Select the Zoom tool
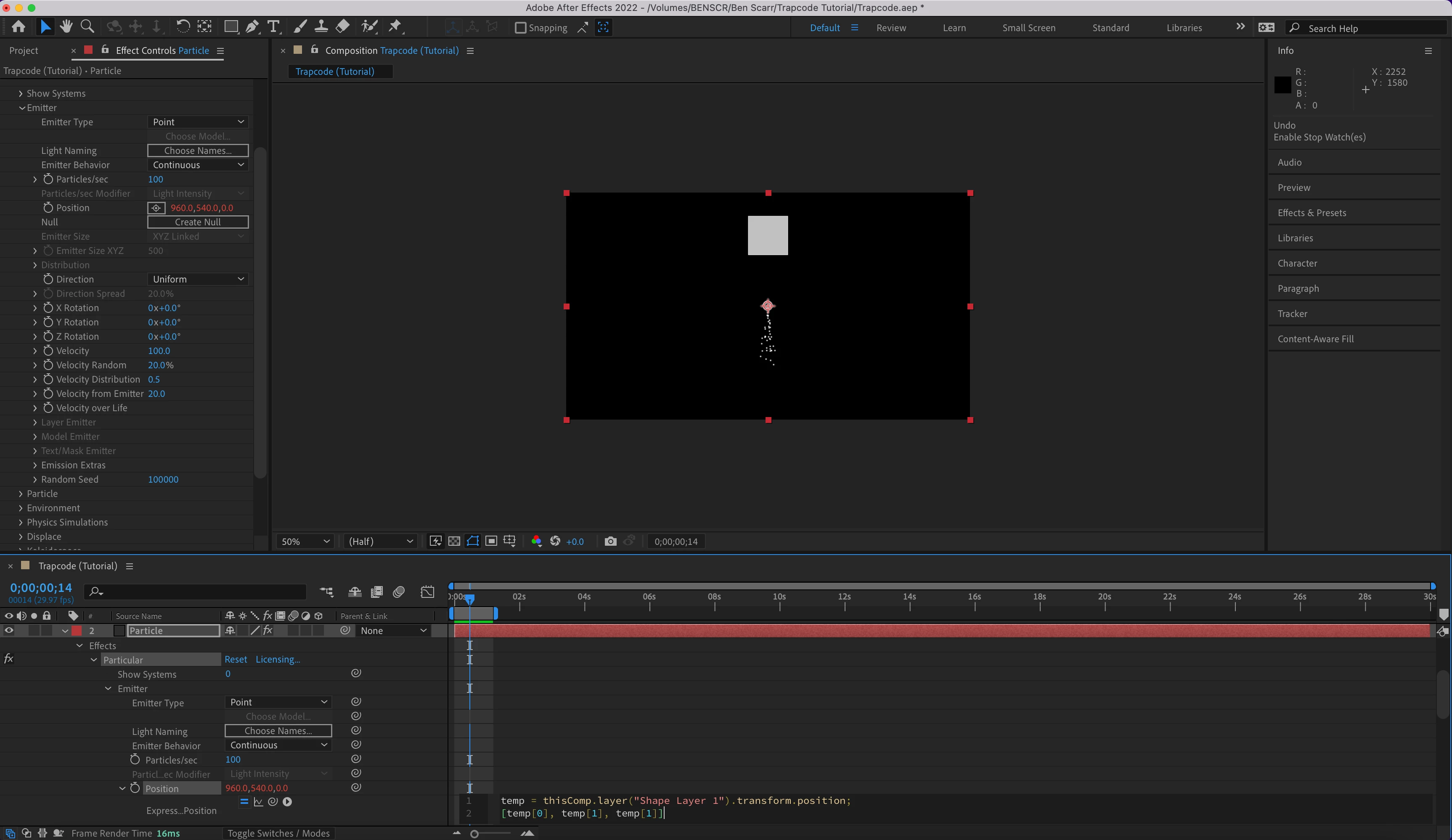Screen dimensions: 1452x840 tap(87, 26)
